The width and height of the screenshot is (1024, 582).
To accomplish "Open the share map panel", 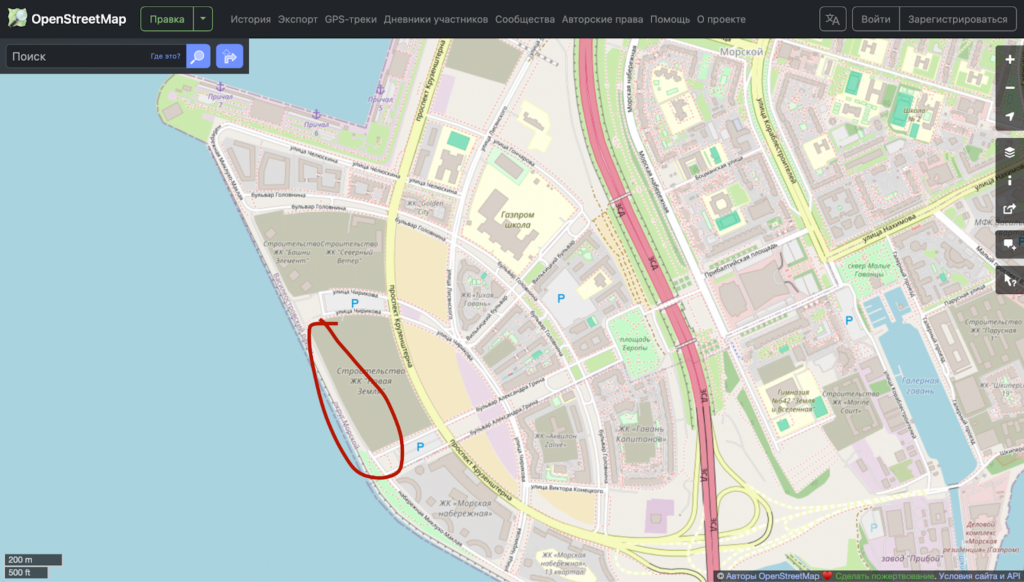I will tap(1009, 210).
